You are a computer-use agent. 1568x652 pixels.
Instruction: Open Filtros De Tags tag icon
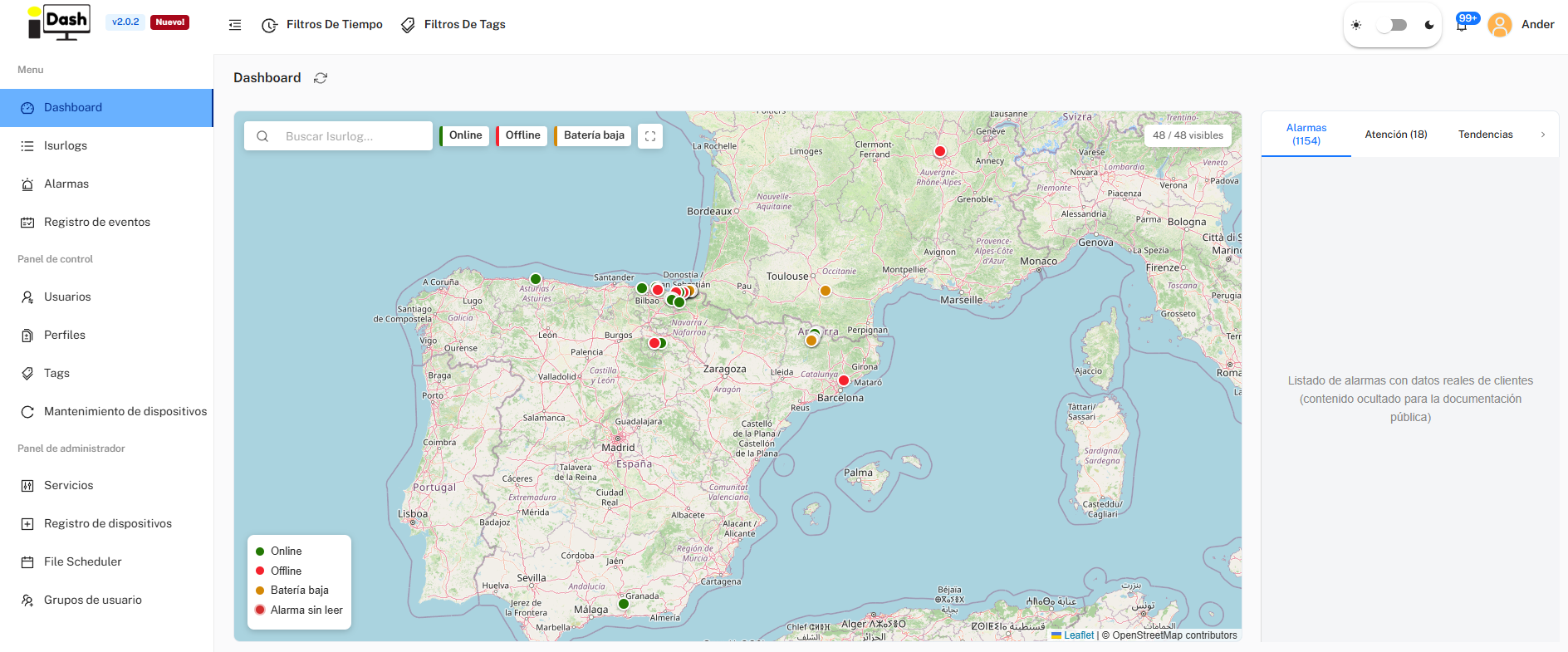point(408,26)
